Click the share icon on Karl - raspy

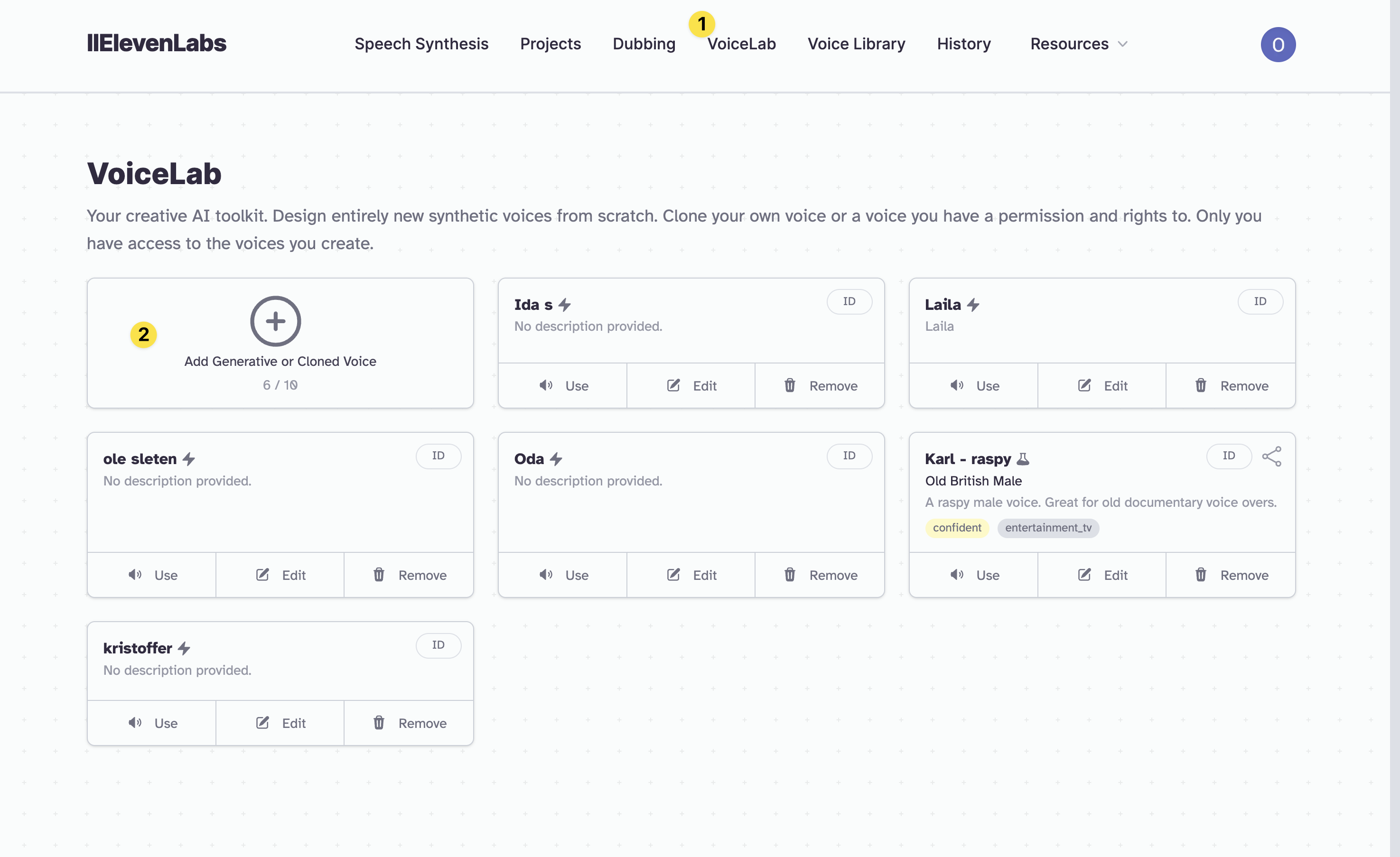pos(1271,456)
